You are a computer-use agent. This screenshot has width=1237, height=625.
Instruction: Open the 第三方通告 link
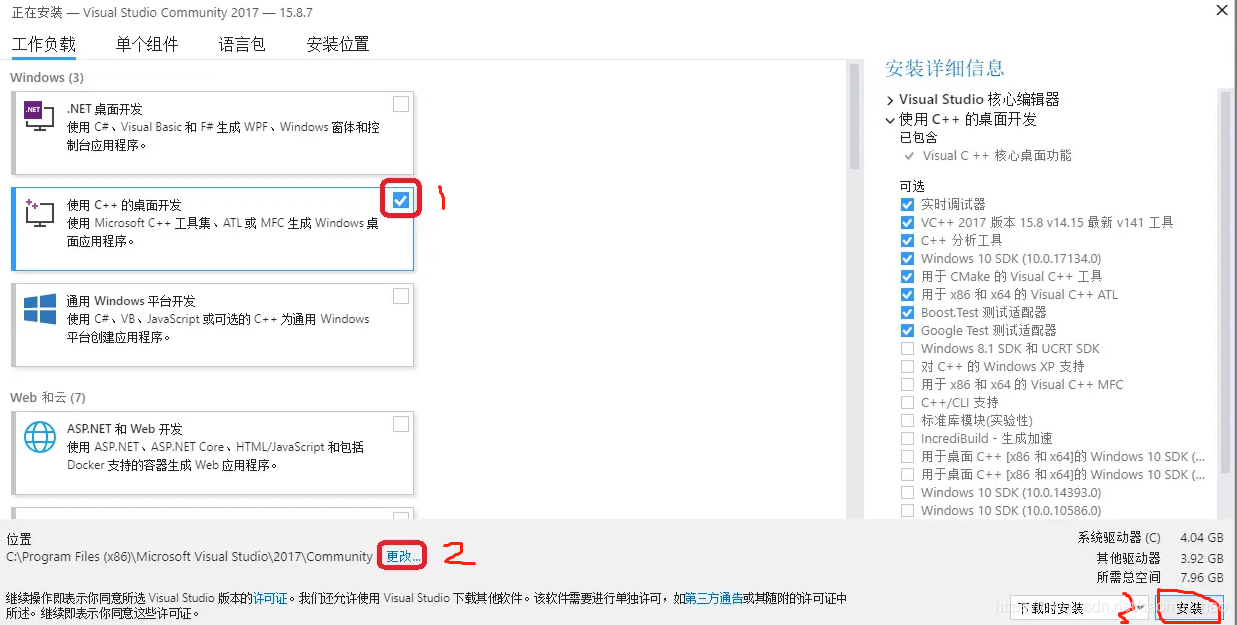point(714,598)
